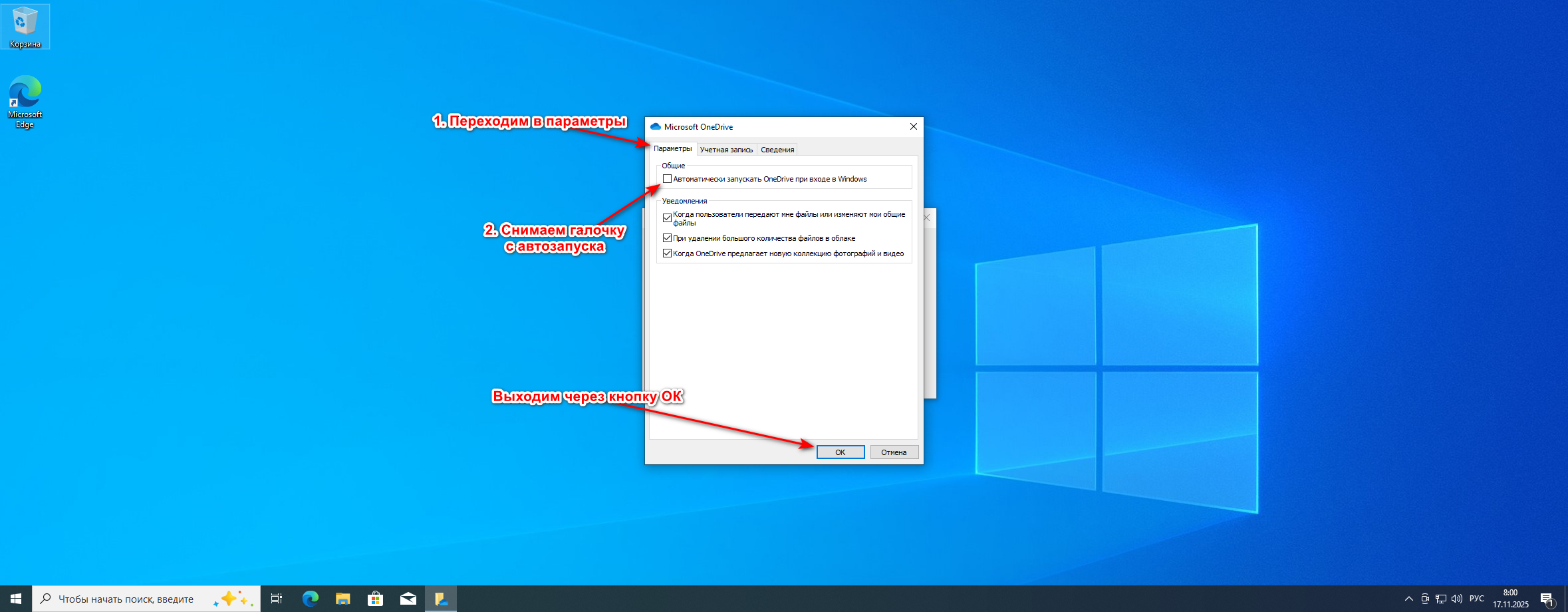The image size is (1568, 612).
Task: Disable the new photo collection notification
Action: (667, 253)
